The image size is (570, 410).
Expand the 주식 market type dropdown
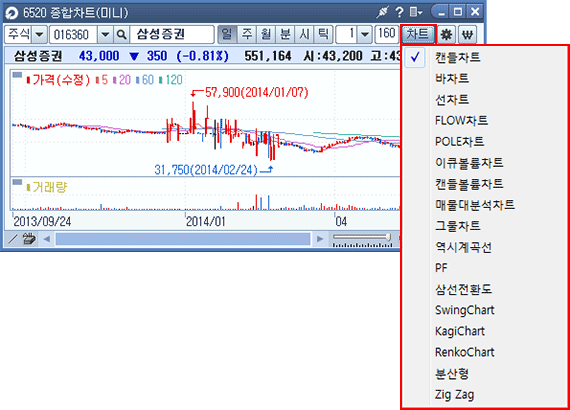[x=39, y=35]
